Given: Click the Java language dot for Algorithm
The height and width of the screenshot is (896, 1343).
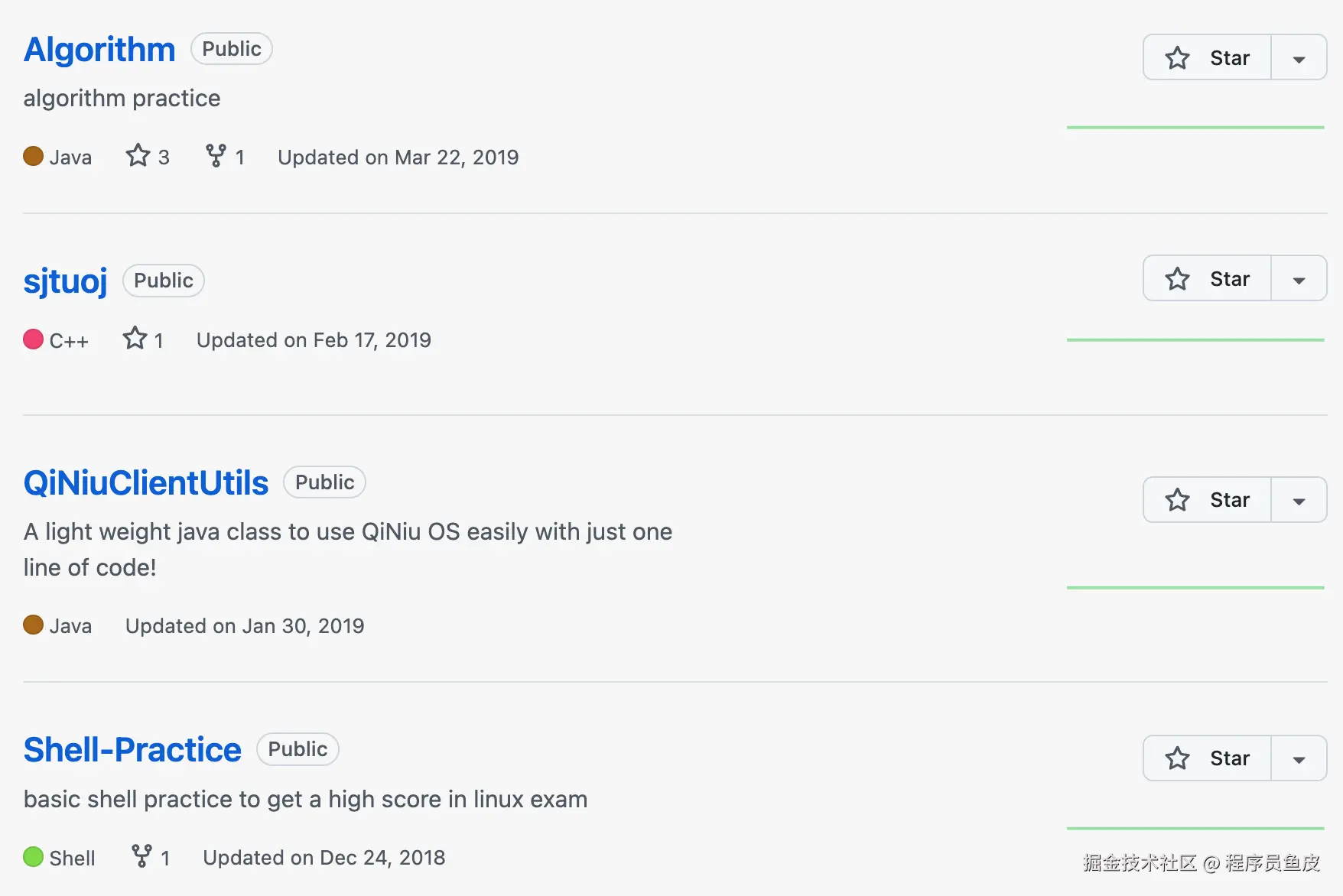Looking at the screenshot, I should click(33, 156).
